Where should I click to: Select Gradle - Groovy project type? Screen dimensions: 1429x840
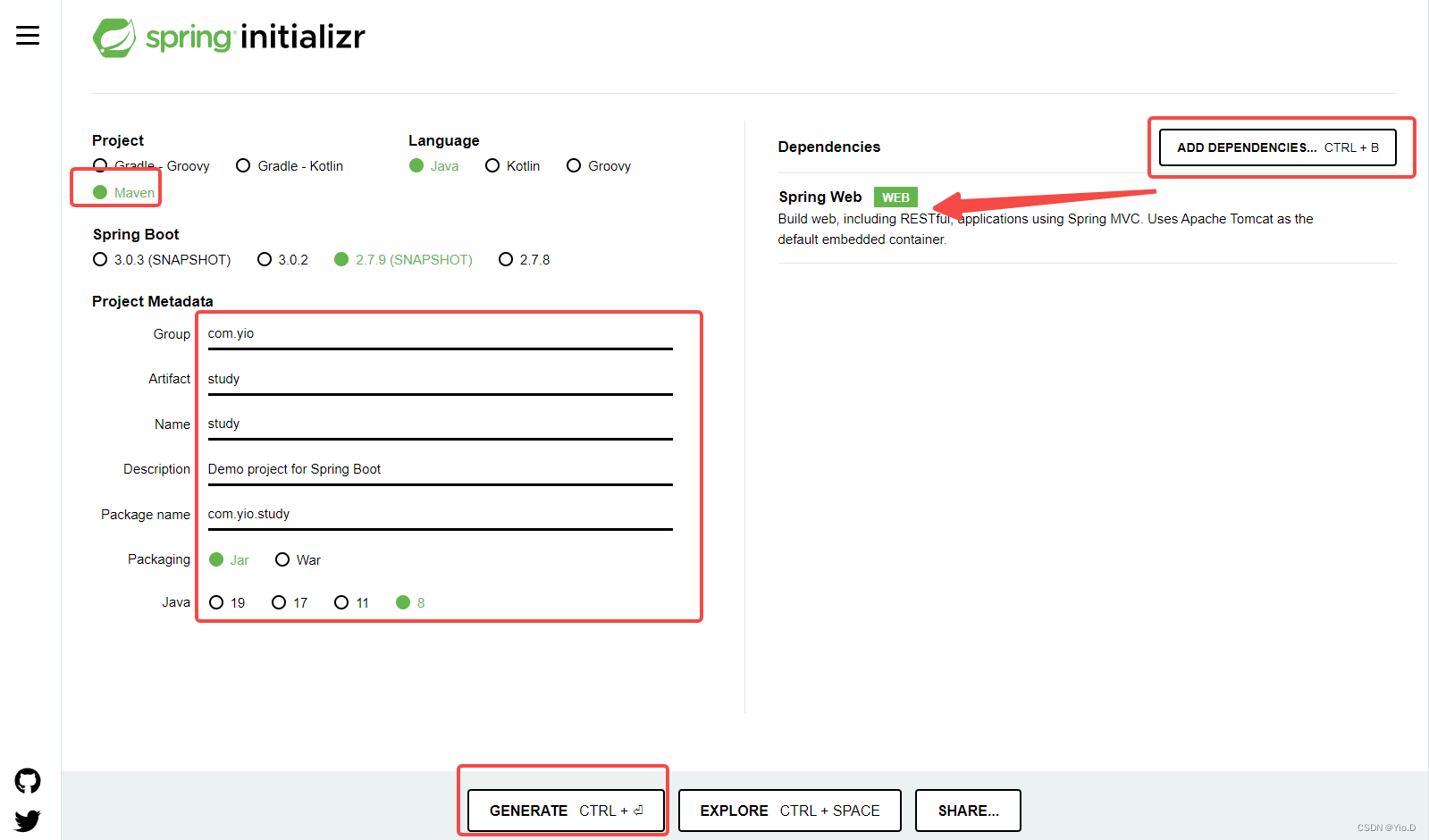(x=151, y=166)
